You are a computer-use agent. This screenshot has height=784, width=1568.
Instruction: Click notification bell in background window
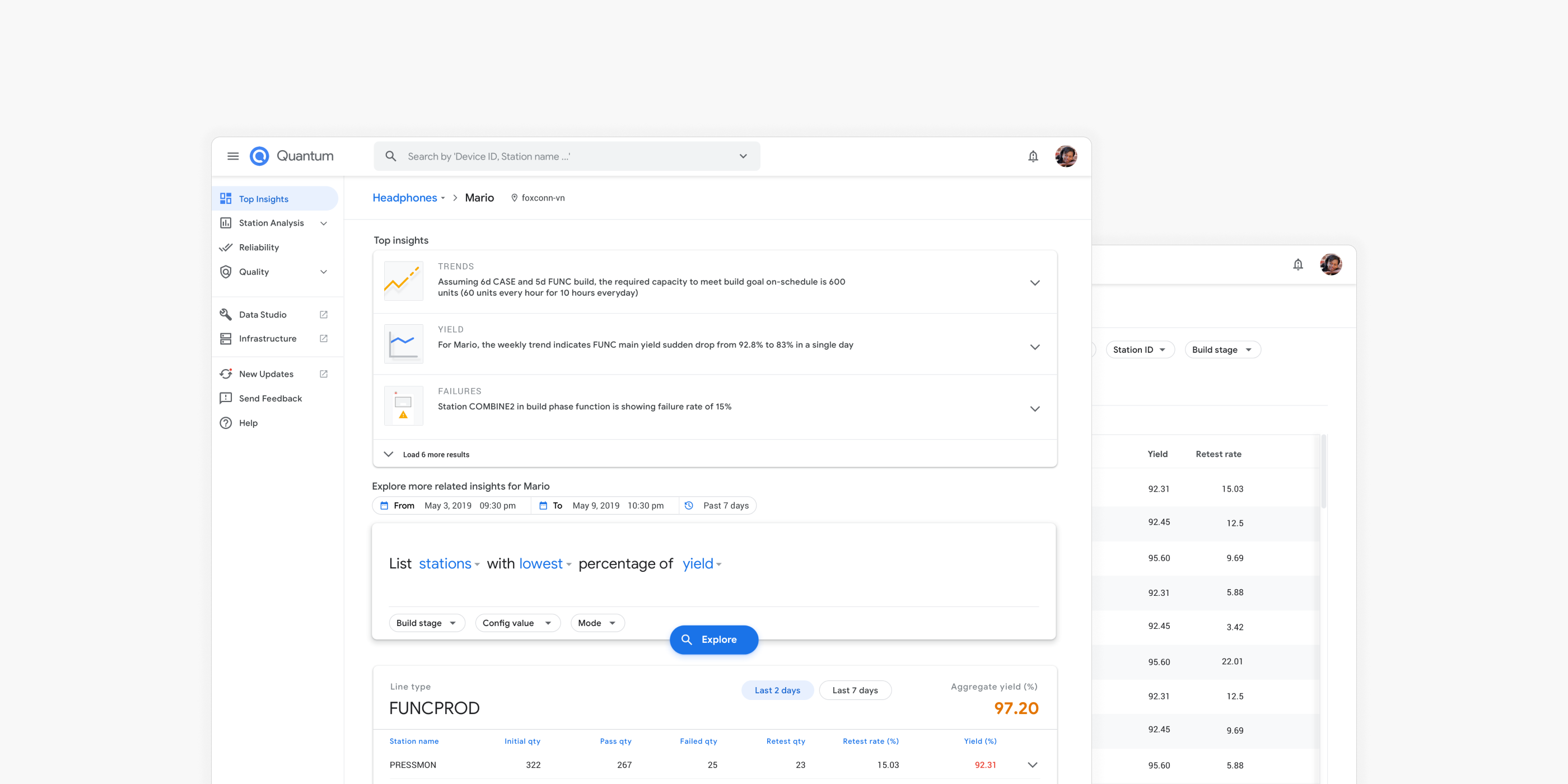pyautogui.click(x=1298, y=265)
